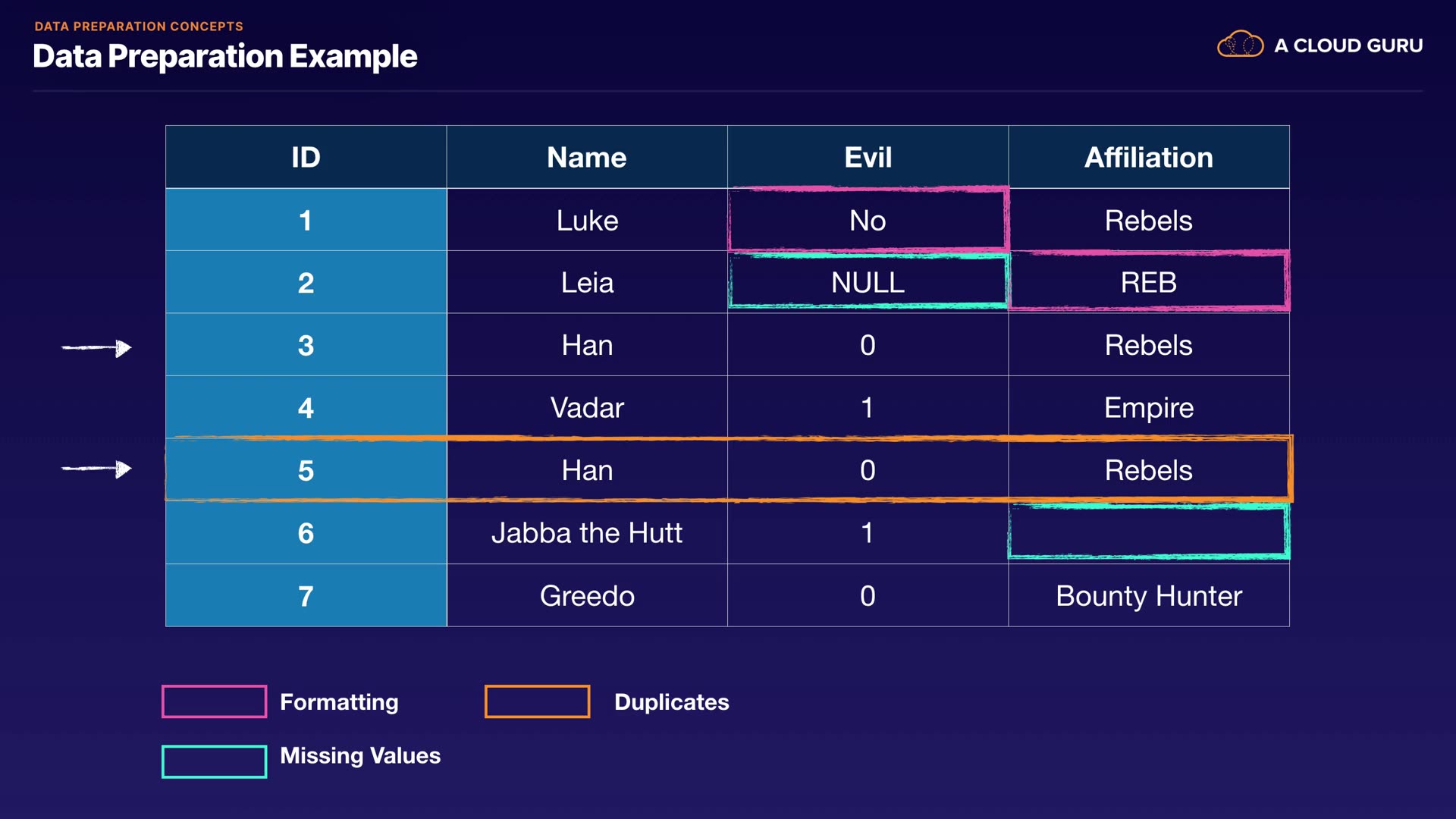Click the Data Preparation Example title

coord(225,56)
